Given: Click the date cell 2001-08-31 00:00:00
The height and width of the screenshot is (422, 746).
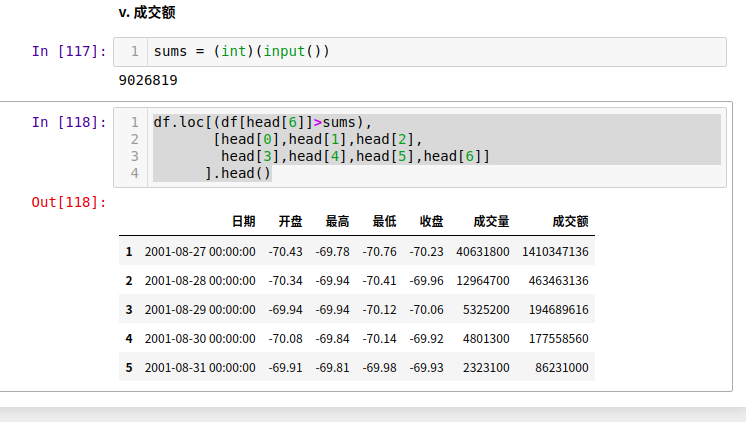Looking at the screenshot, I should coord(200,368).
